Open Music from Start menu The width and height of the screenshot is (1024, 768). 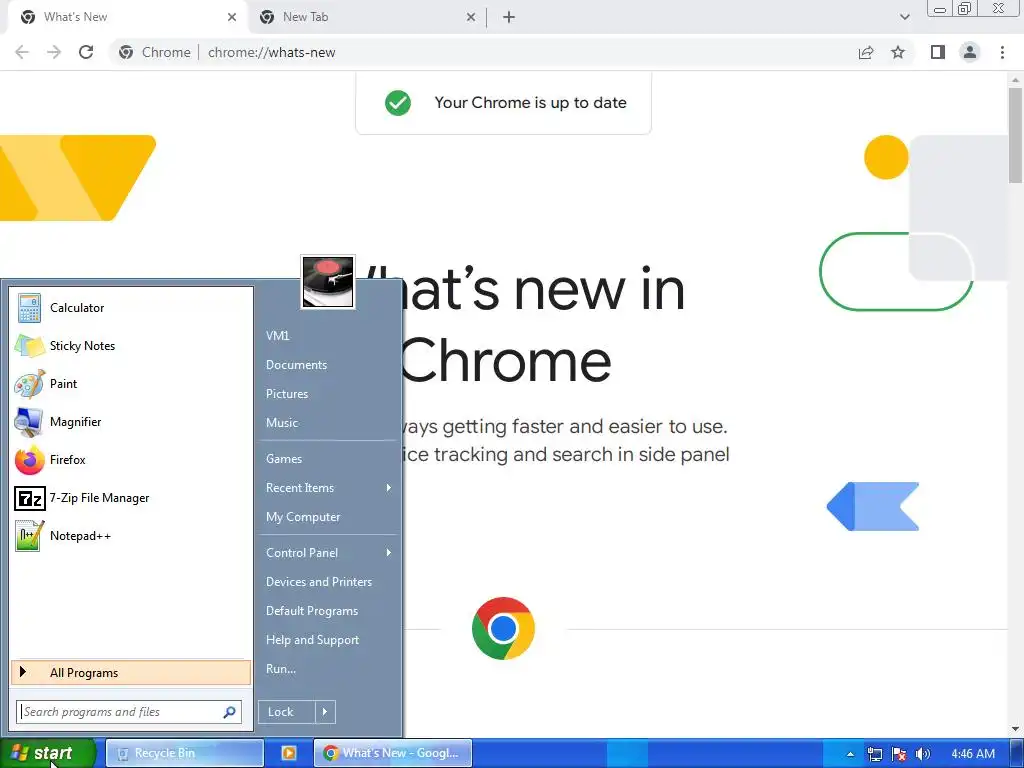click(x=328, y=423)
